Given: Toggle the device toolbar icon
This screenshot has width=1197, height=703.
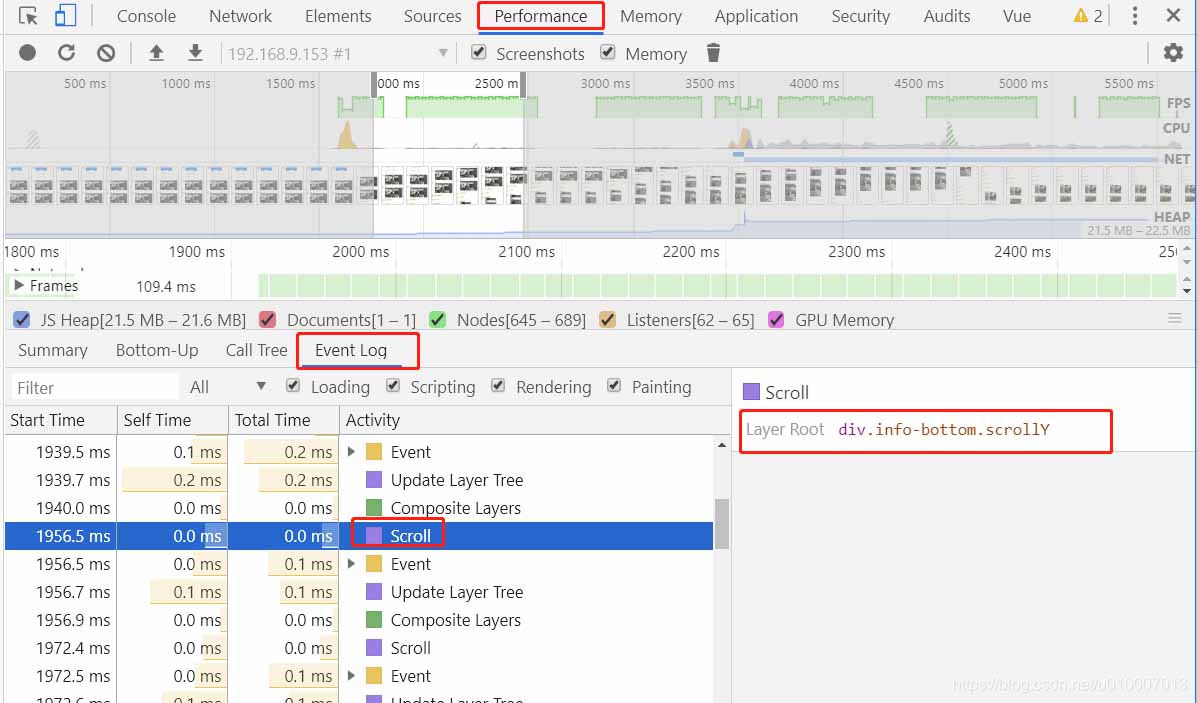Looking at the screenshot, I should (x=66, y=16).
